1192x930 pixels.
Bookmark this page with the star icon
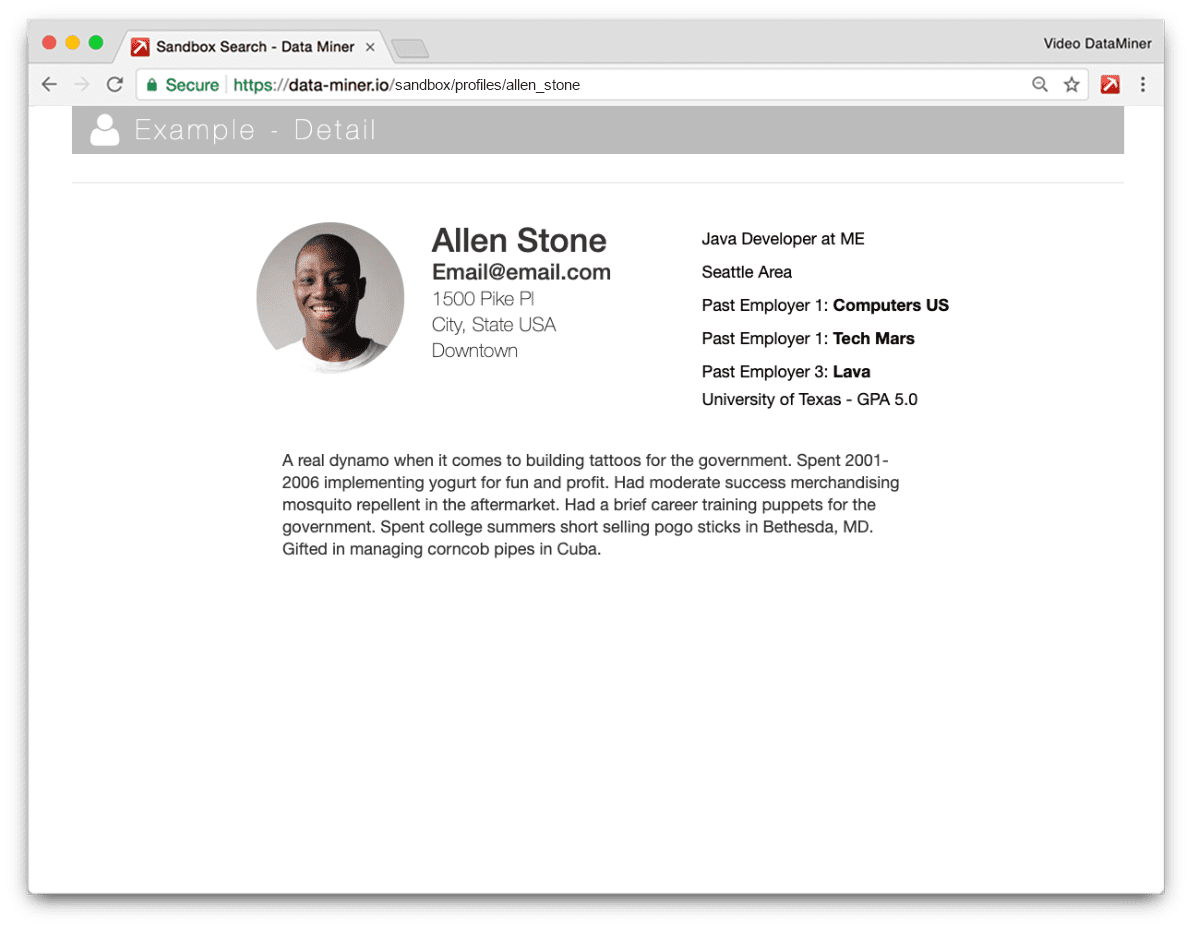(1071, 85)
